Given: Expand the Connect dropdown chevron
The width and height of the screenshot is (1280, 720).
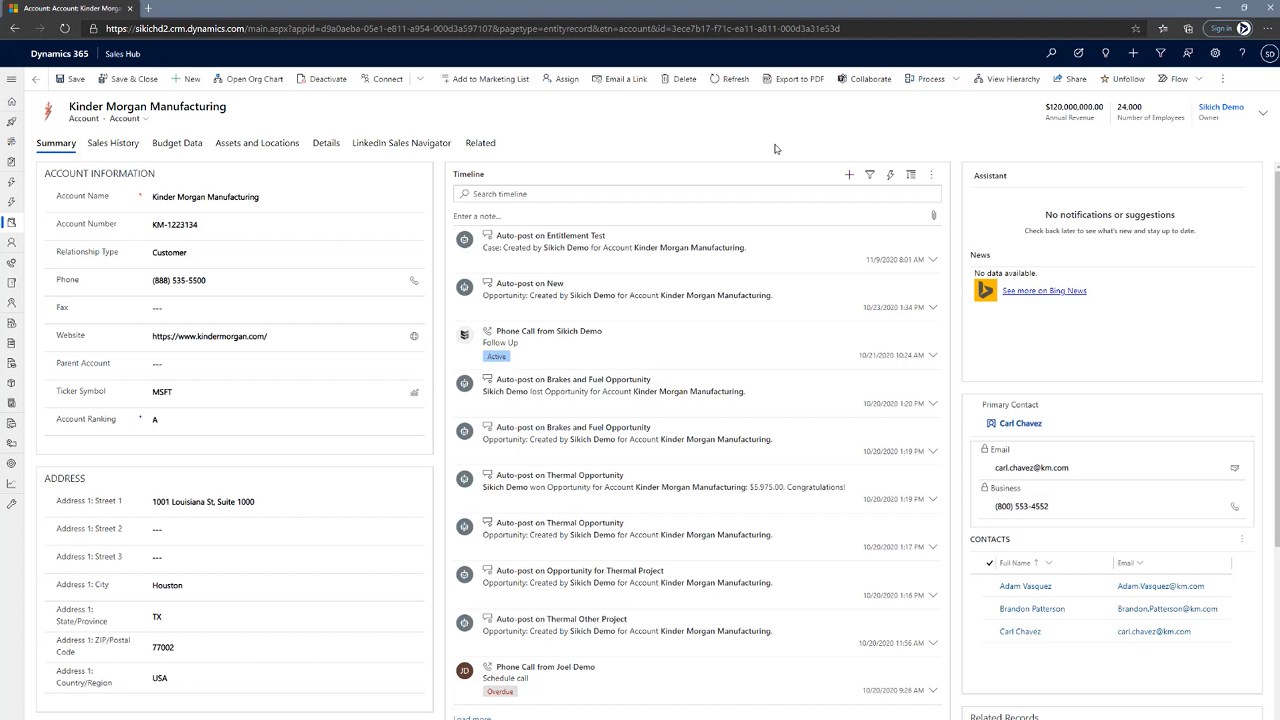Looking at the screenshot, I should click(420, 79).
